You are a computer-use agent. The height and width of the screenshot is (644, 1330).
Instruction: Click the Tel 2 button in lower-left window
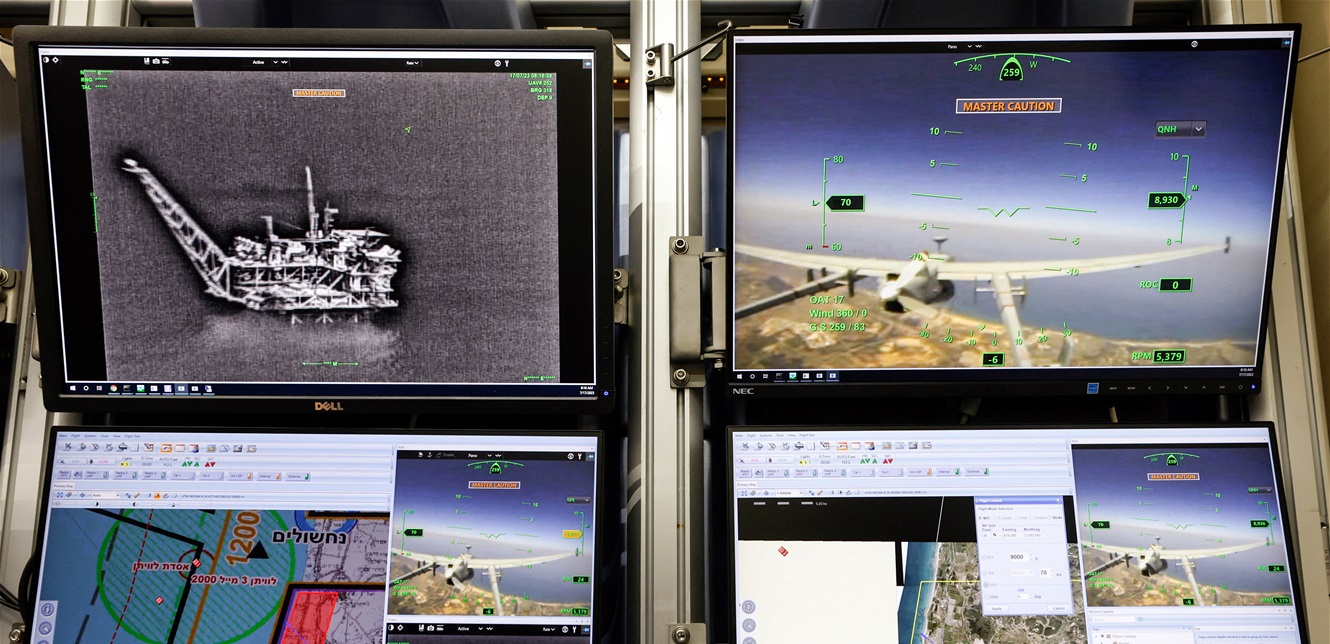click(x=212, y=476)
